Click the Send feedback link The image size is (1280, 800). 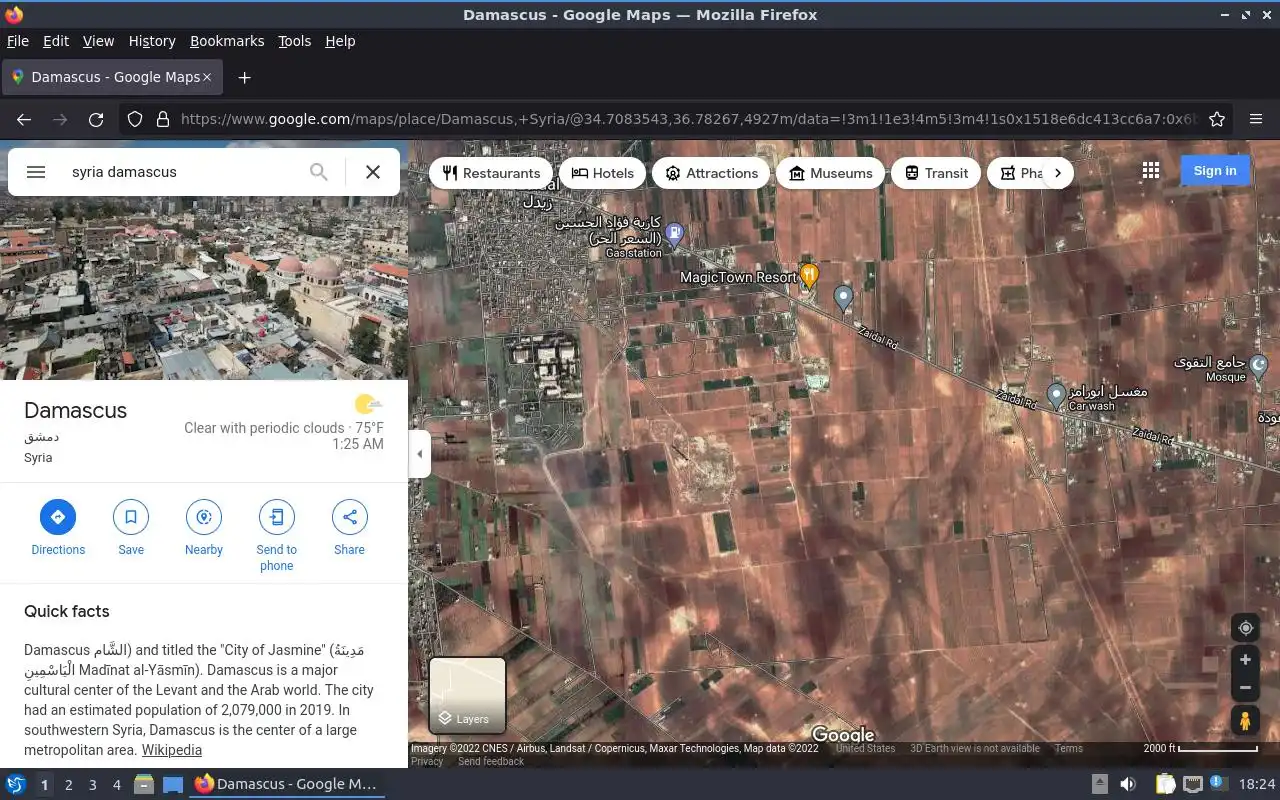coord(491,762)
